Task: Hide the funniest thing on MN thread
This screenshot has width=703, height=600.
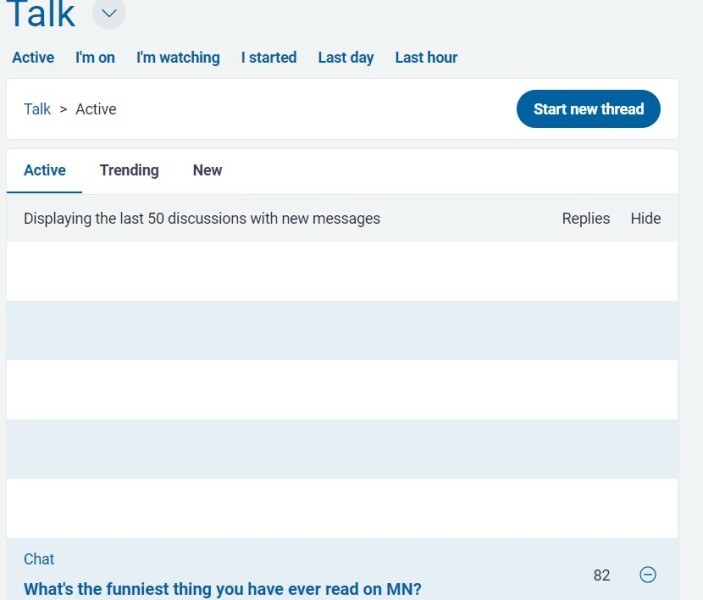Action: 647,574
